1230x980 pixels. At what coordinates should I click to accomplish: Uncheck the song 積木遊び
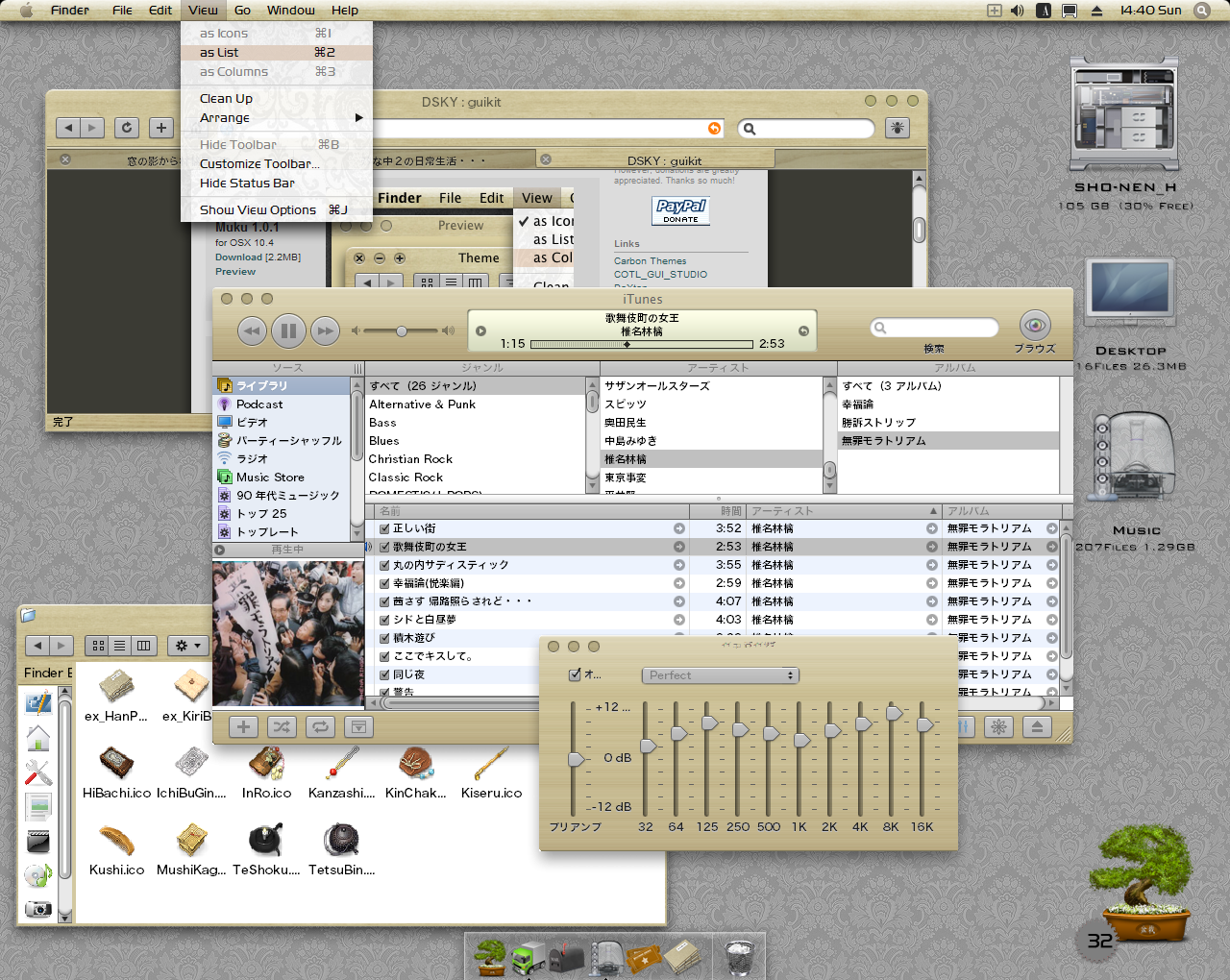(384, 638)
